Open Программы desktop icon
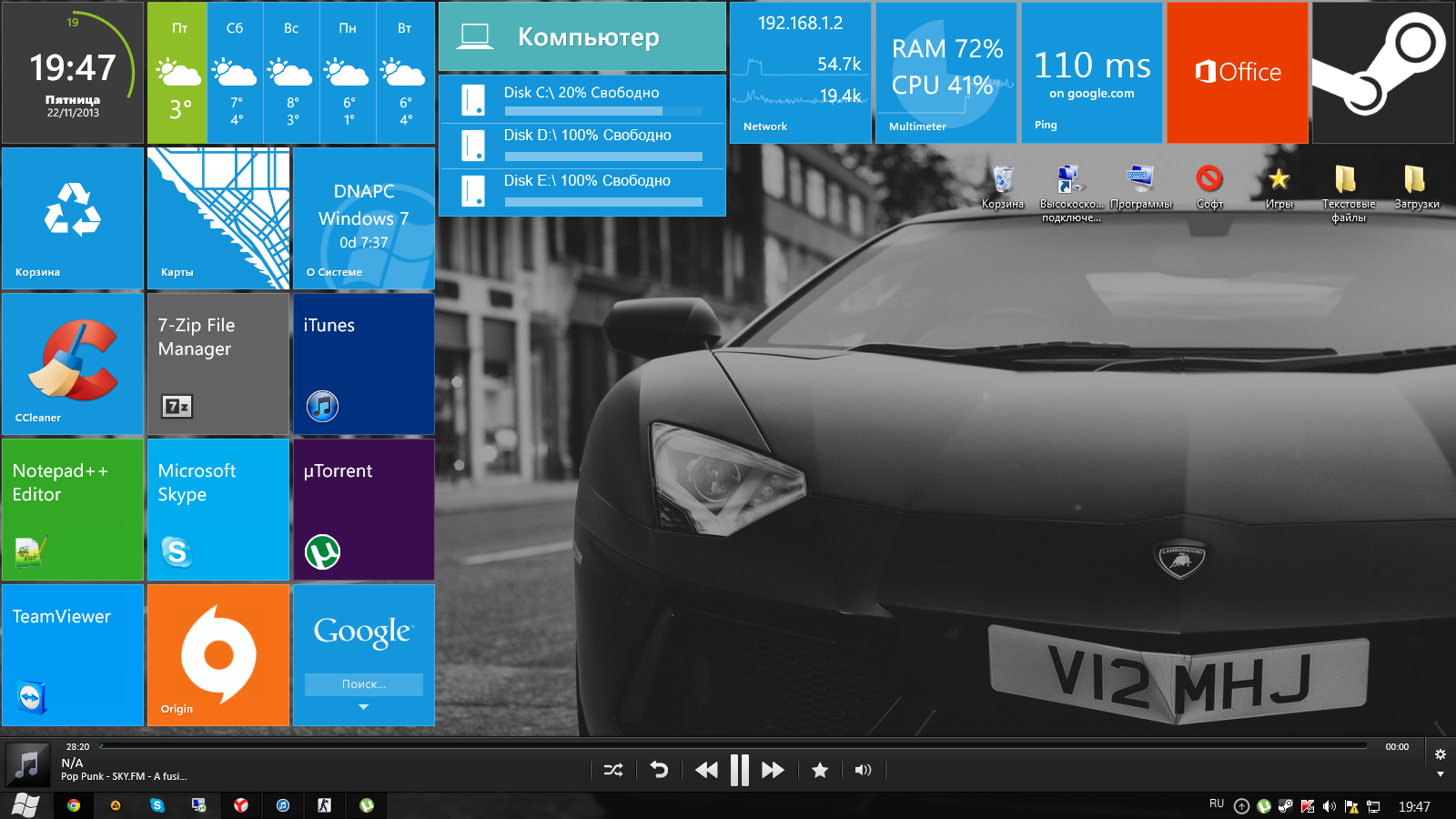 [x=1141, y=187]
